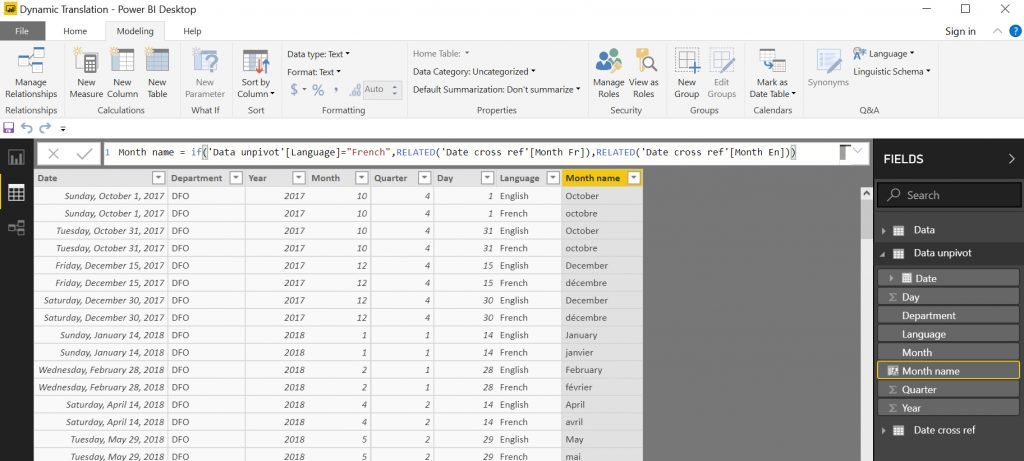Viewport: 1024px width, 461px height.
Task: Open the Data type dropdown
Action: point(318,54)
